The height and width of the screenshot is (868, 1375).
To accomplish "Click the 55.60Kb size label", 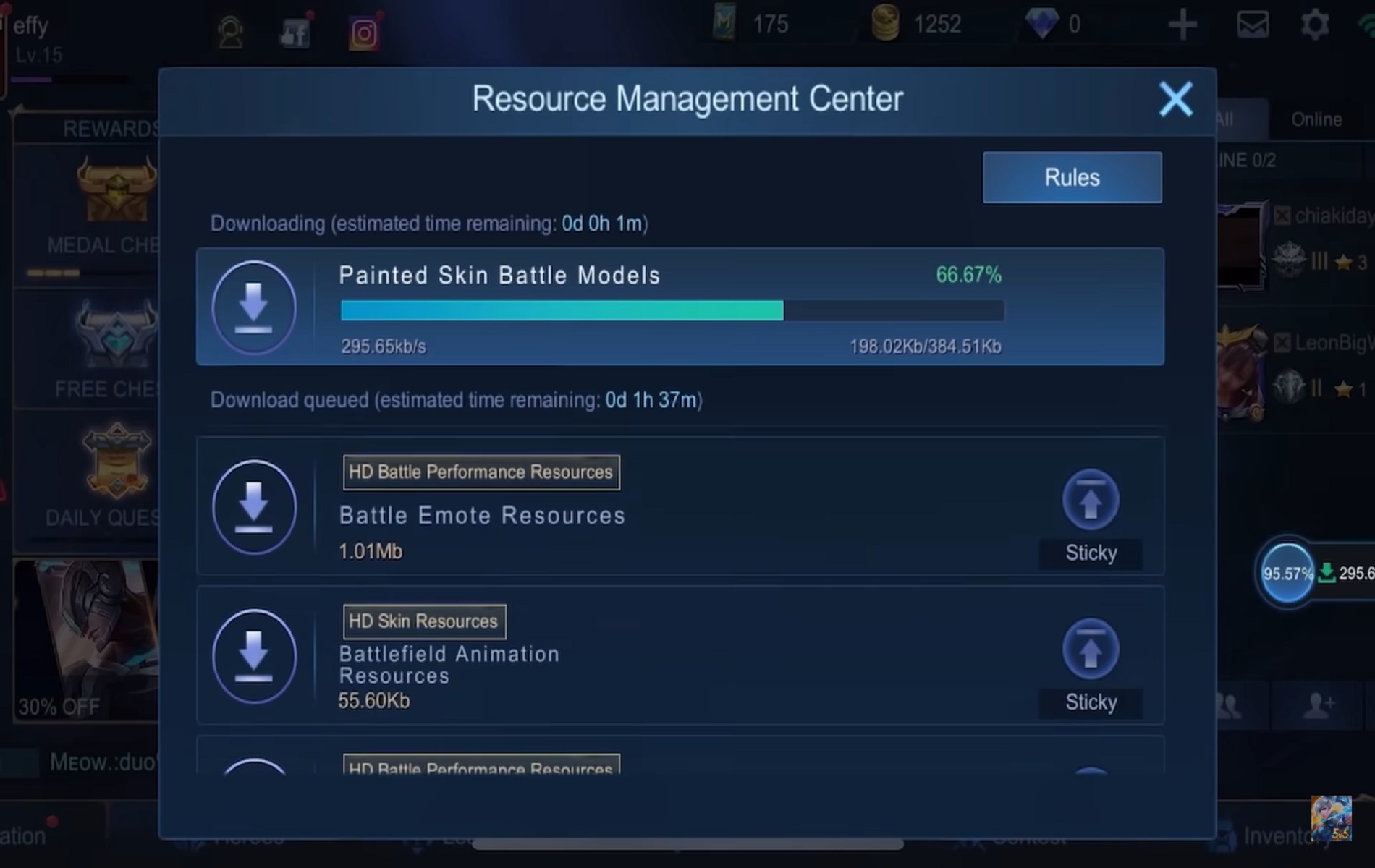I will tap(374, 701).
